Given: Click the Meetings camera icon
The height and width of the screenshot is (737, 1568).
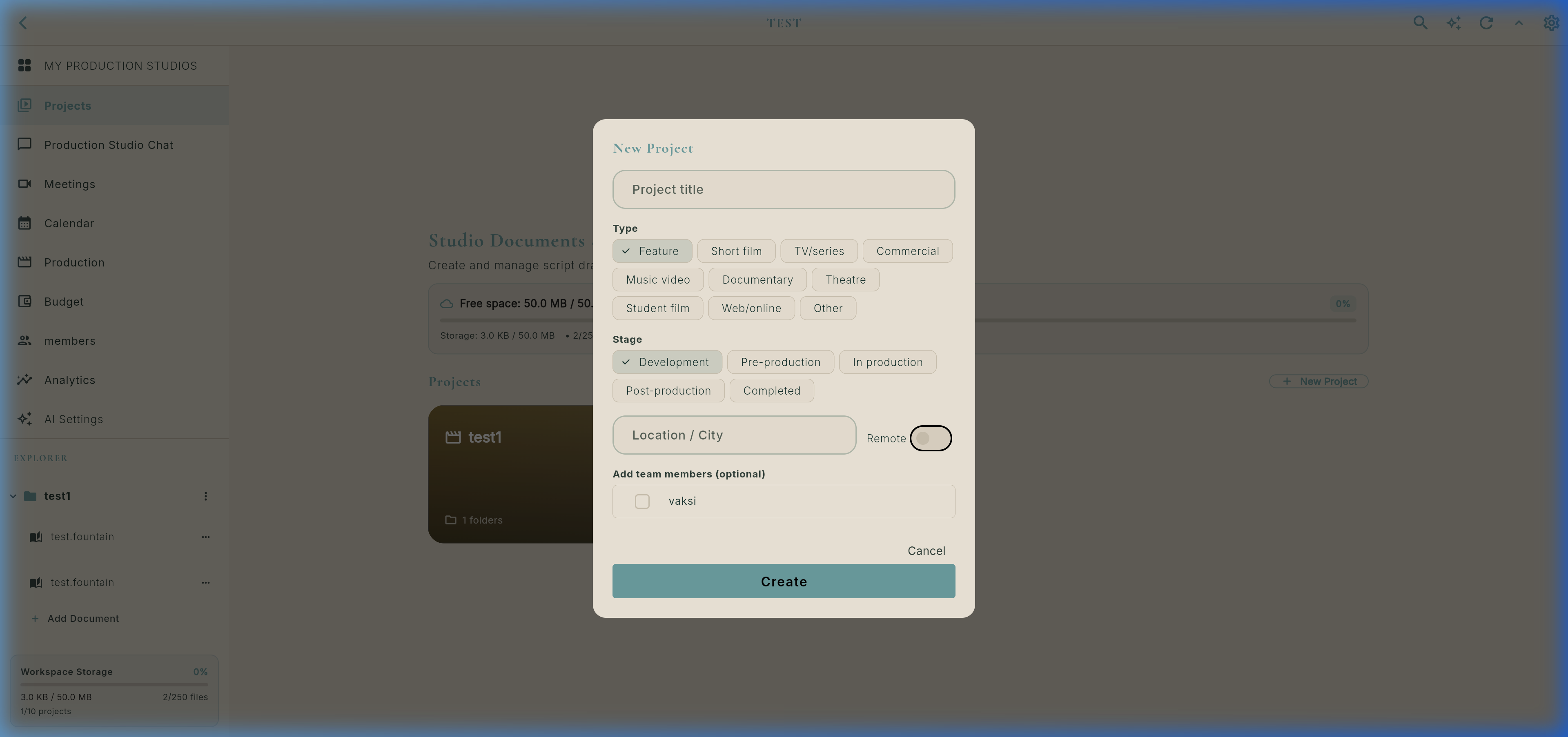Looking at the screenshot, I should (24, 184).
